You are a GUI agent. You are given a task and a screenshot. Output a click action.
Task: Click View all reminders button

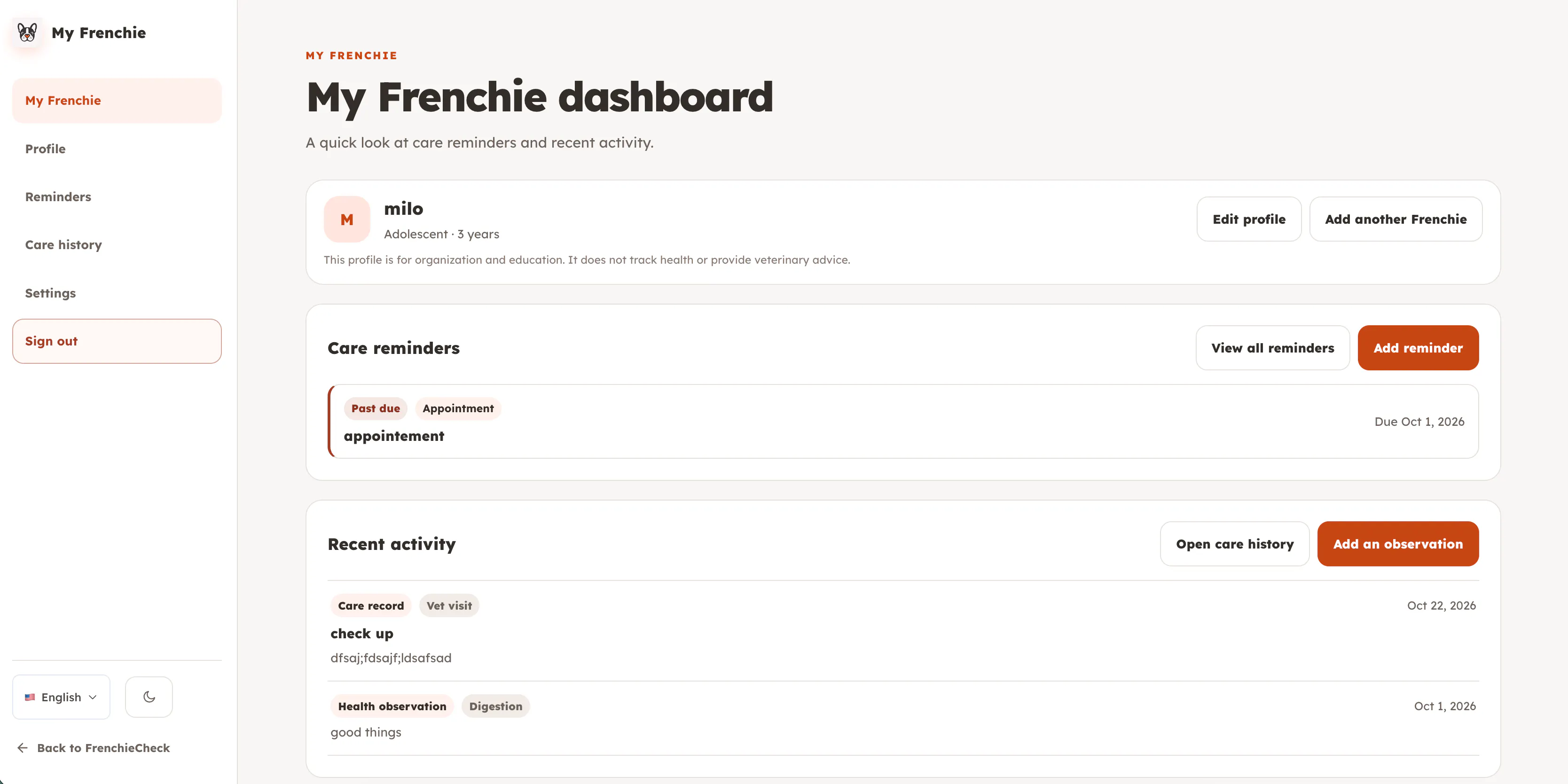1273,348
